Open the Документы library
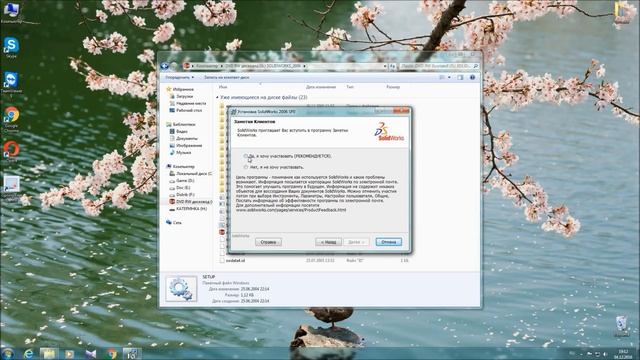The image size is (640, 360). tap(184, 138)
